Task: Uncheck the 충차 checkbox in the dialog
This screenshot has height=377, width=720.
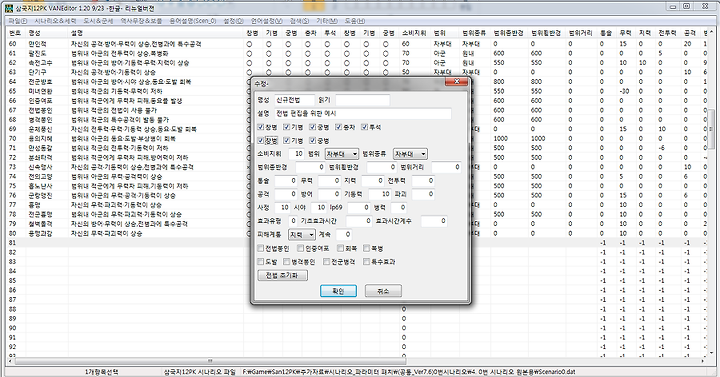Action: [339, 127]
